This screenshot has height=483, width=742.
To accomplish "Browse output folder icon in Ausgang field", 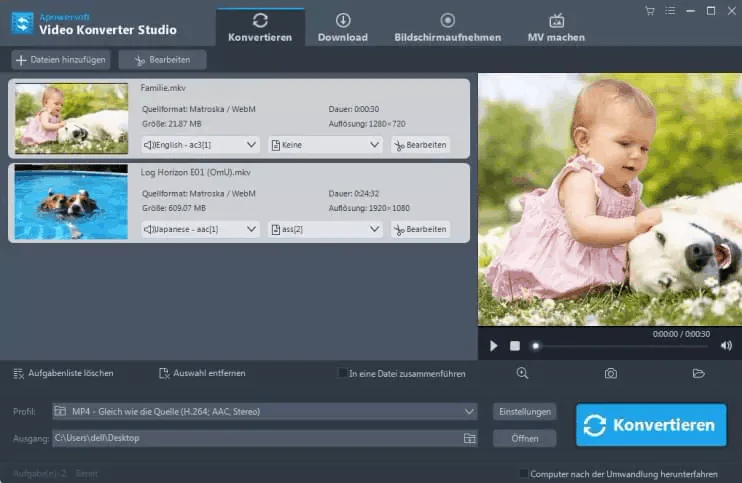I will [469, 439].
